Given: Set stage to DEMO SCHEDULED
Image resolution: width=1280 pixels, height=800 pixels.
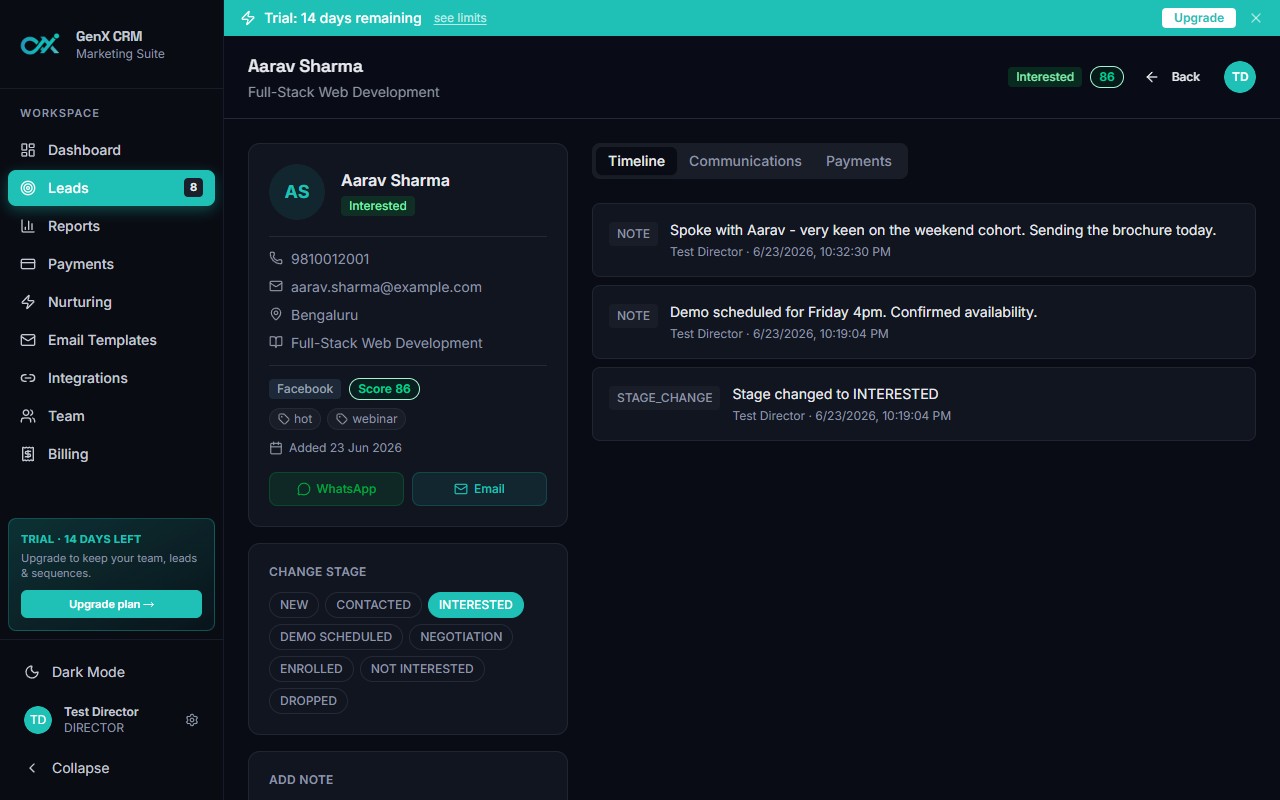Looking at the screenshot, I should (x=336, y=637).
